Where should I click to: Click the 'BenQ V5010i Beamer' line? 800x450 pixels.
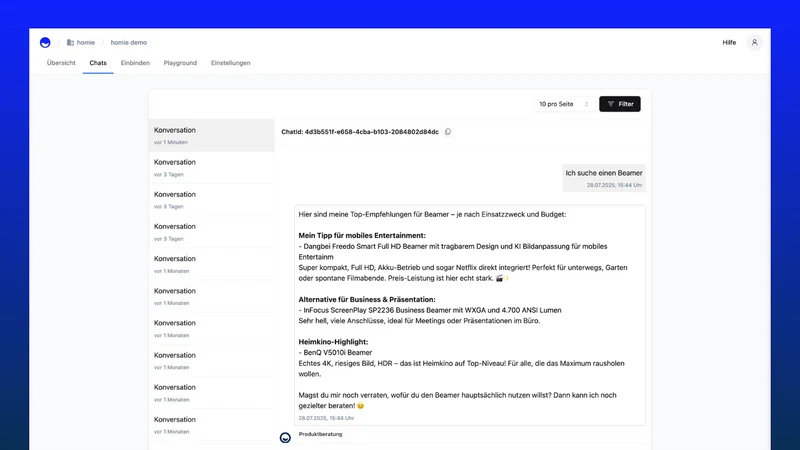335,353
